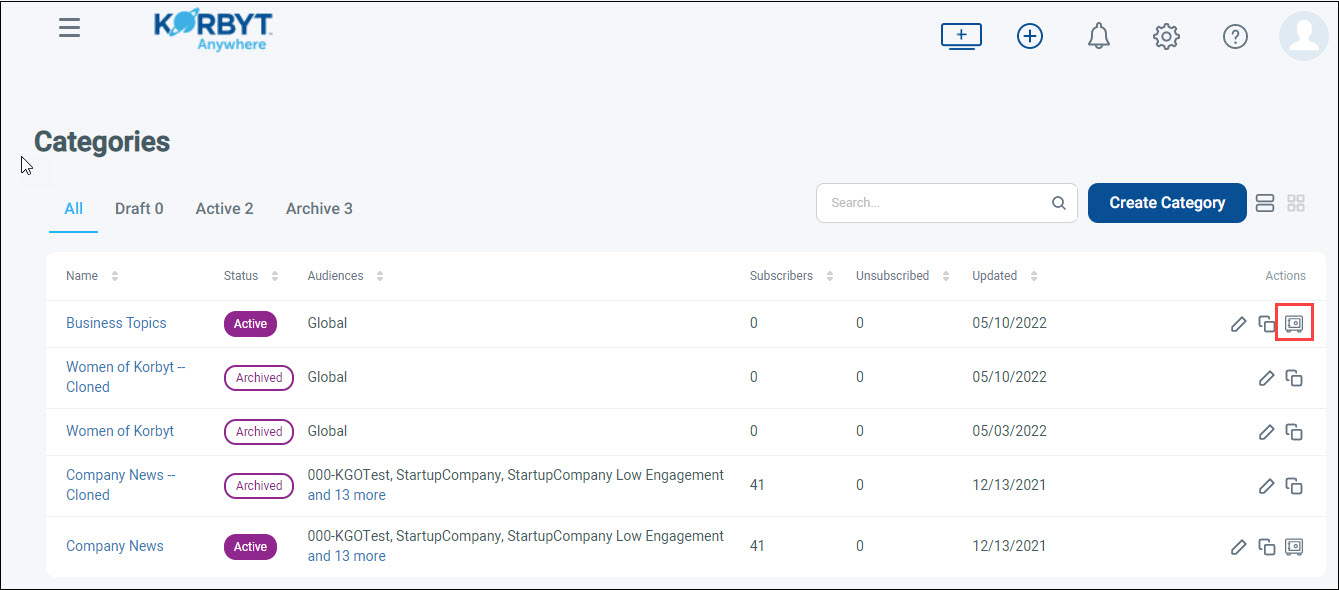Click the category search field

point(935,203)
